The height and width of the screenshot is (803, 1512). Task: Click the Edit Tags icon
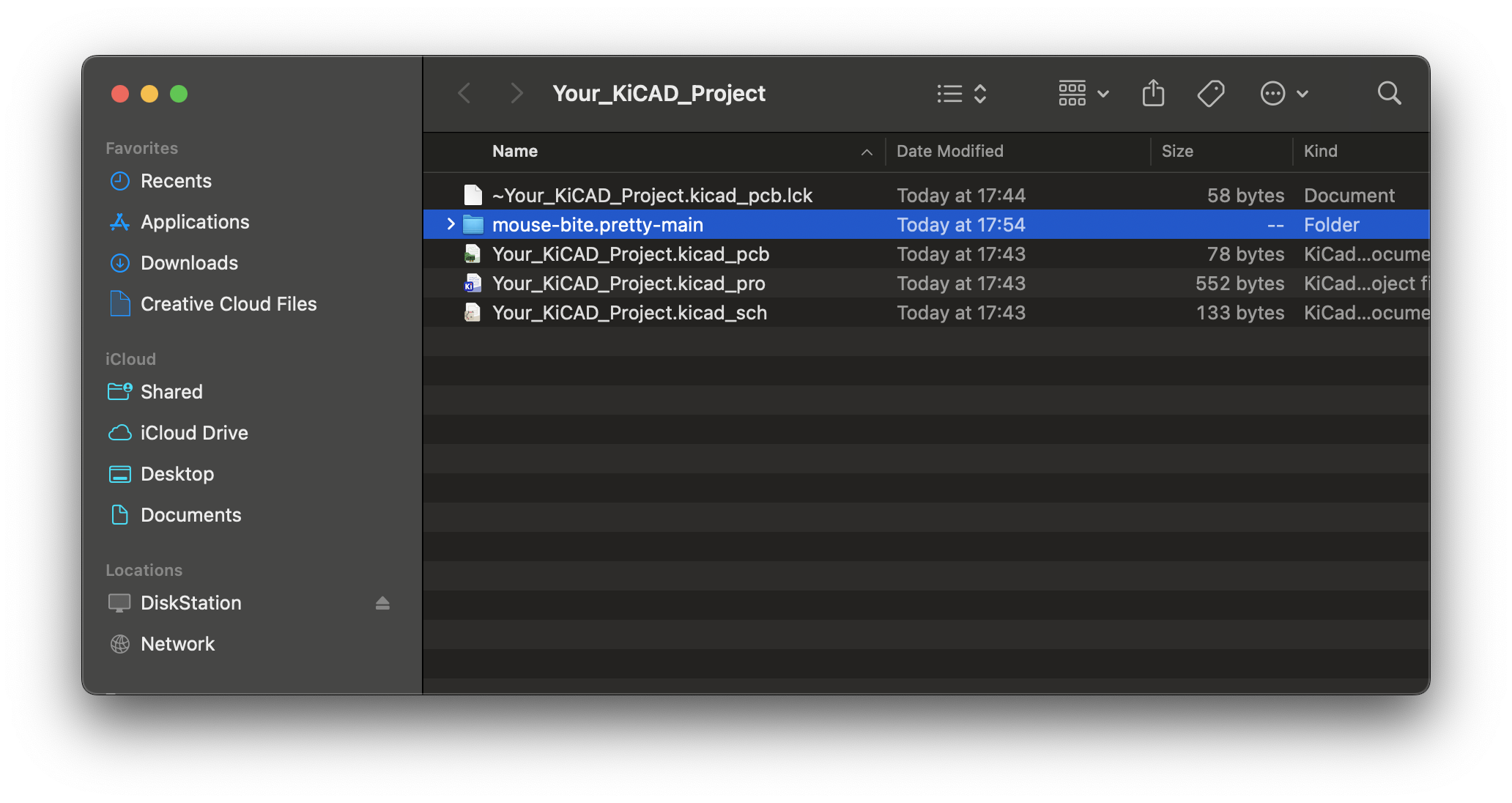[x=1210, y=93]
